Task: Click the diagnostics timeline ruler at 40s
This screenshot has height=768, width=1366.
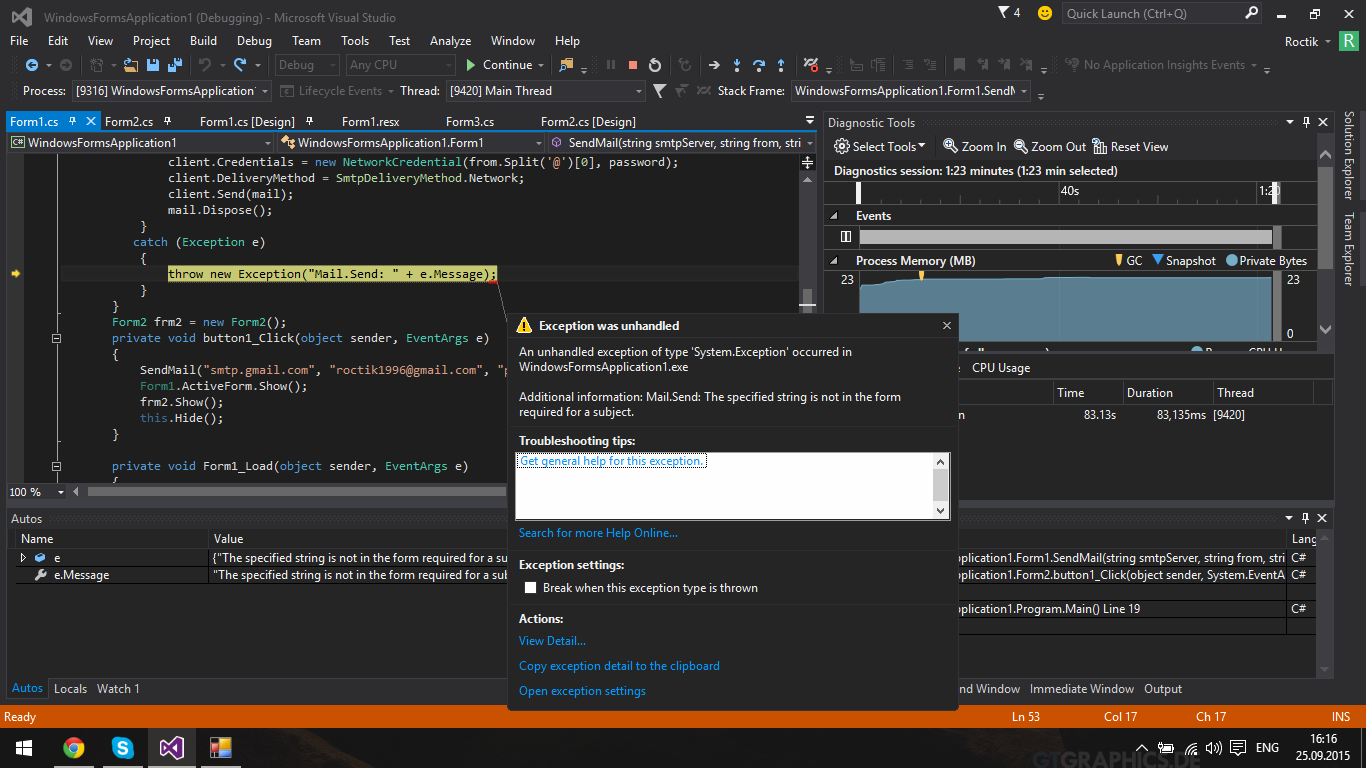Action: click(x=1068, y=191)
